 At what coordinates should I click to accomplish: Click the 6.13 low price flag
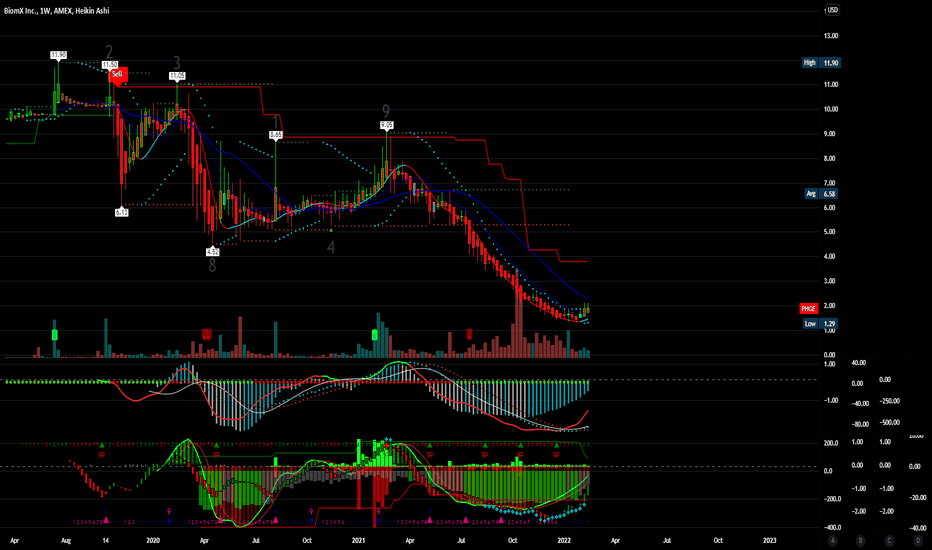(121, 212)
